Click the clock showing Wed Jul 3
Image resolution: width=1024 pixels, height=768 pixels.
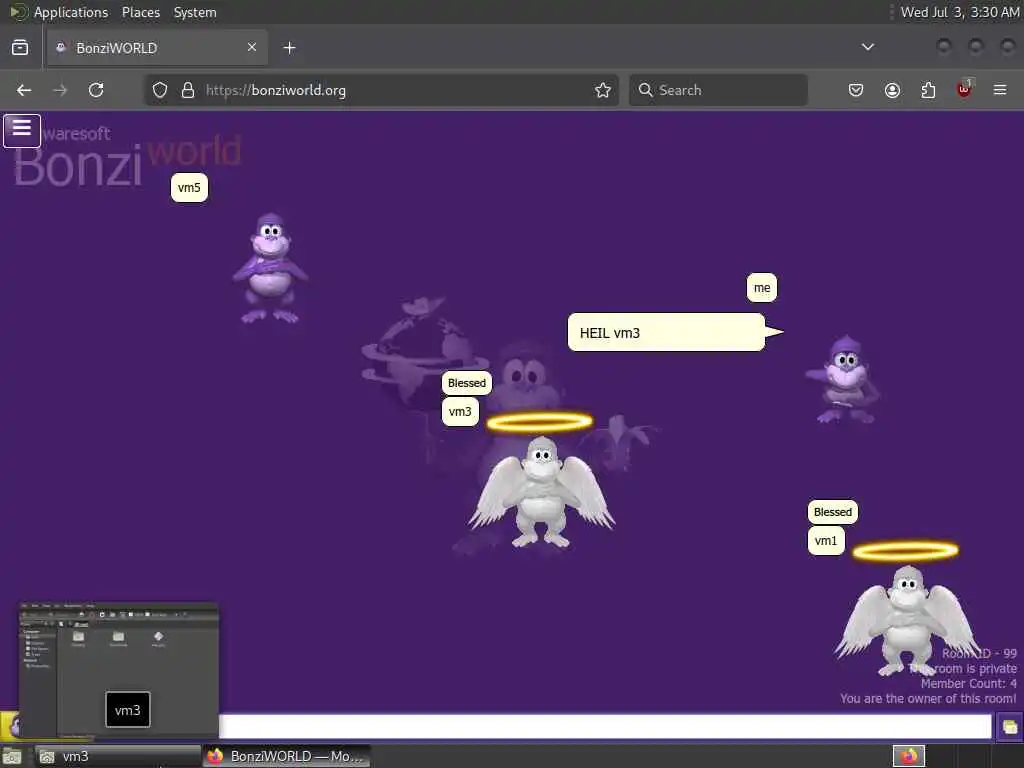[959, 12]
